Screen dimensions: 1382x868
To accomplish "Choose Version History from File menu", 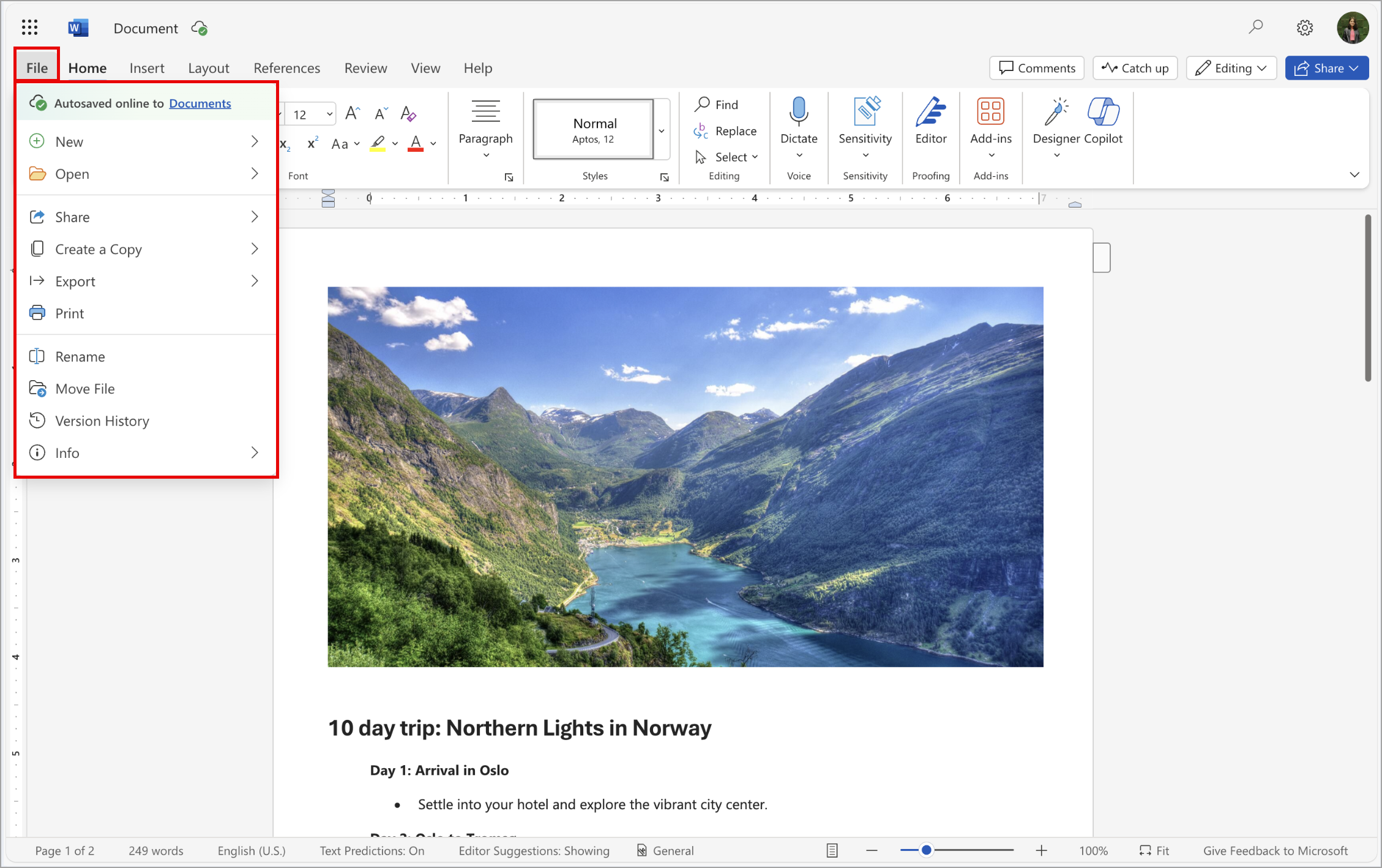I will click(102, 421).
